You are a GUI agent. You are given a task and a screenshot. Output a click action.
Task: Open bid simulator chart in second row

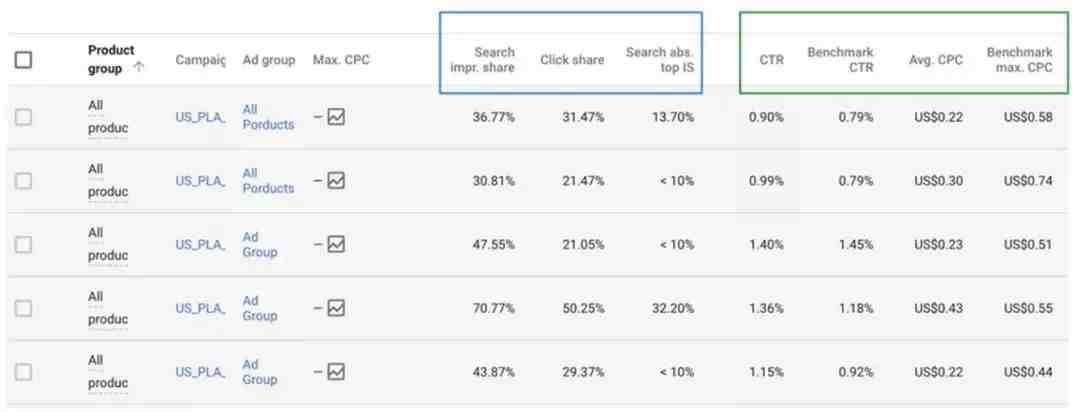click(336, 181)
